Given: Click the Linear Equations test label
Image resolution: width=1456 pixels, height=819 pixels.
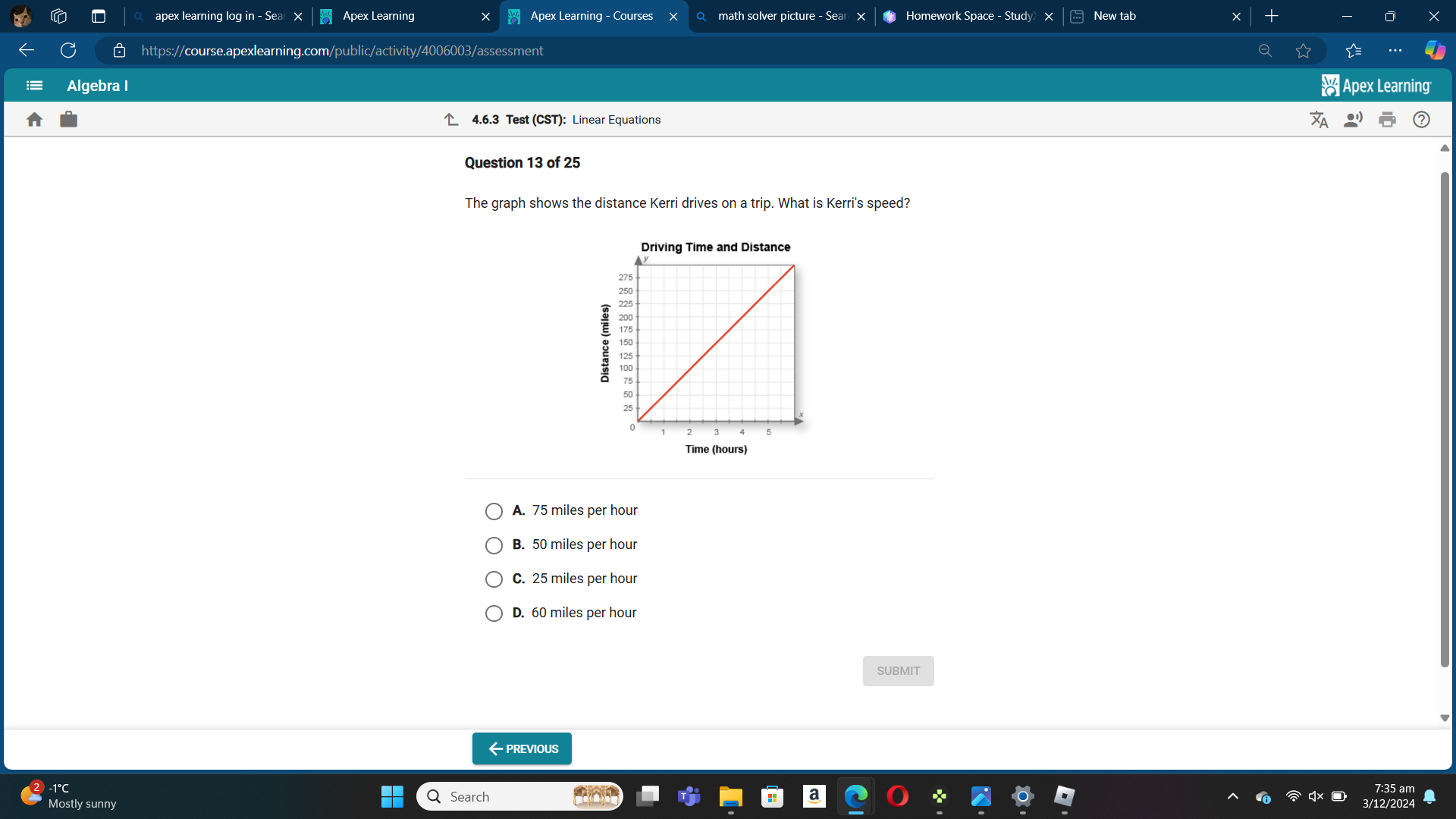Looking at the screenshot, I should tap(616, 119).
